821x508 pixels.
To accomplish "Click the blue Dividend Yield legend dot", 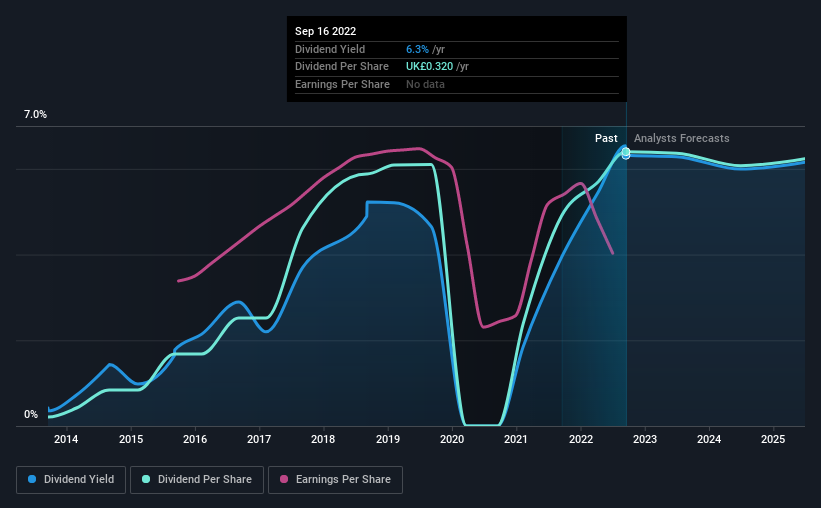I will click(32, 479).
